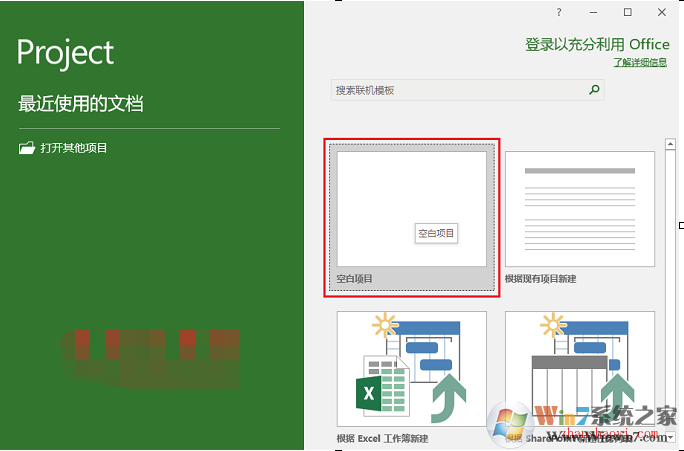
Task: Click the folder icon beside 打开其他项目
Action: pos(26,148)
